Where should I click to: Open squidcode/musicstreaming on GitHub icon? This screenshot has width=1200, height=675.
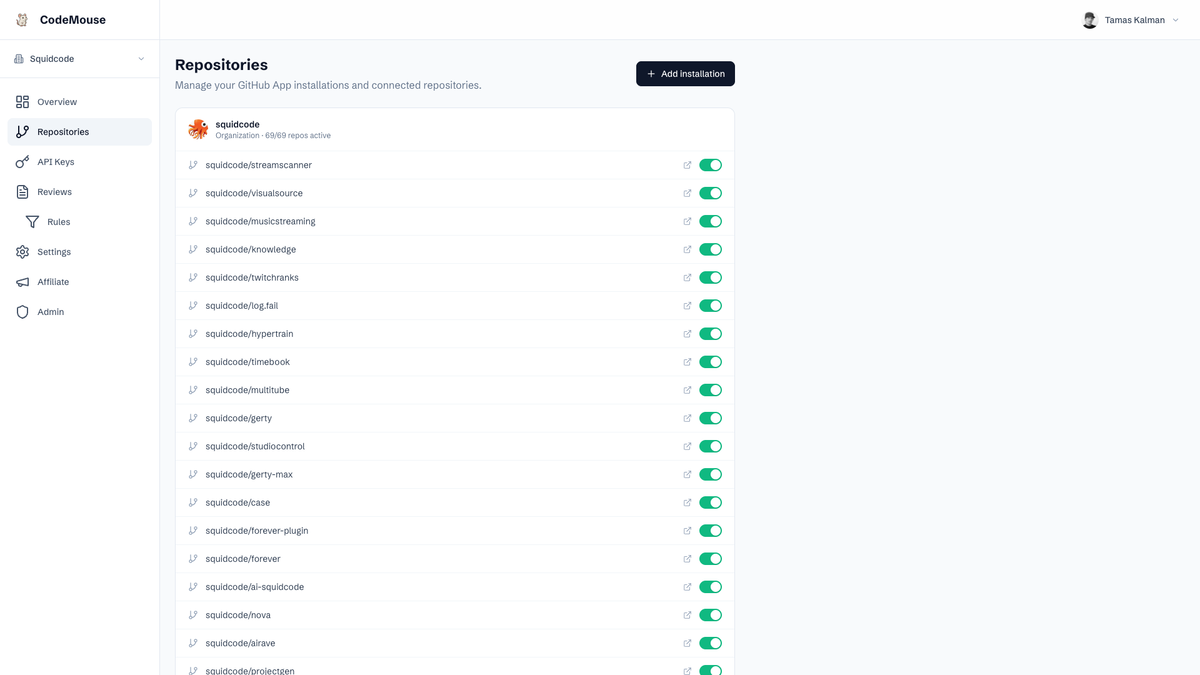[x=687, y=221]
